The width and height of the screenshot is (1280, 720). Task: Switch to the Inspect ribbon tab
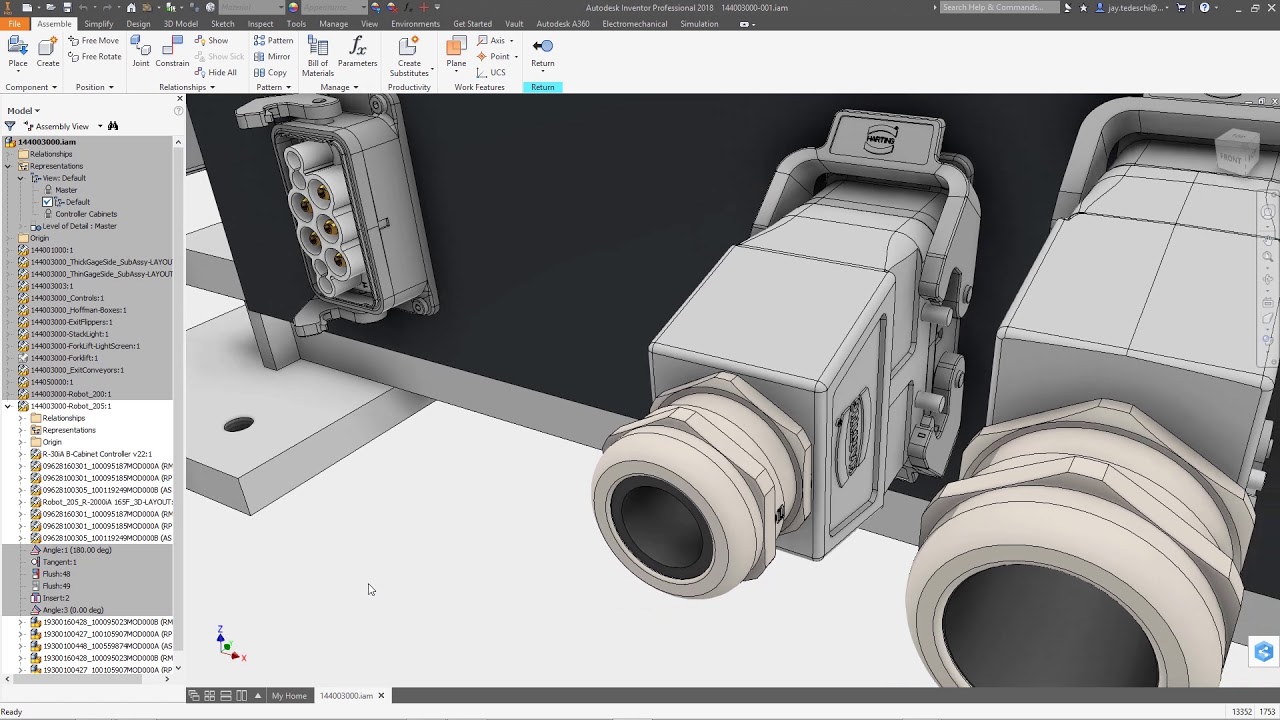(260, 24)
